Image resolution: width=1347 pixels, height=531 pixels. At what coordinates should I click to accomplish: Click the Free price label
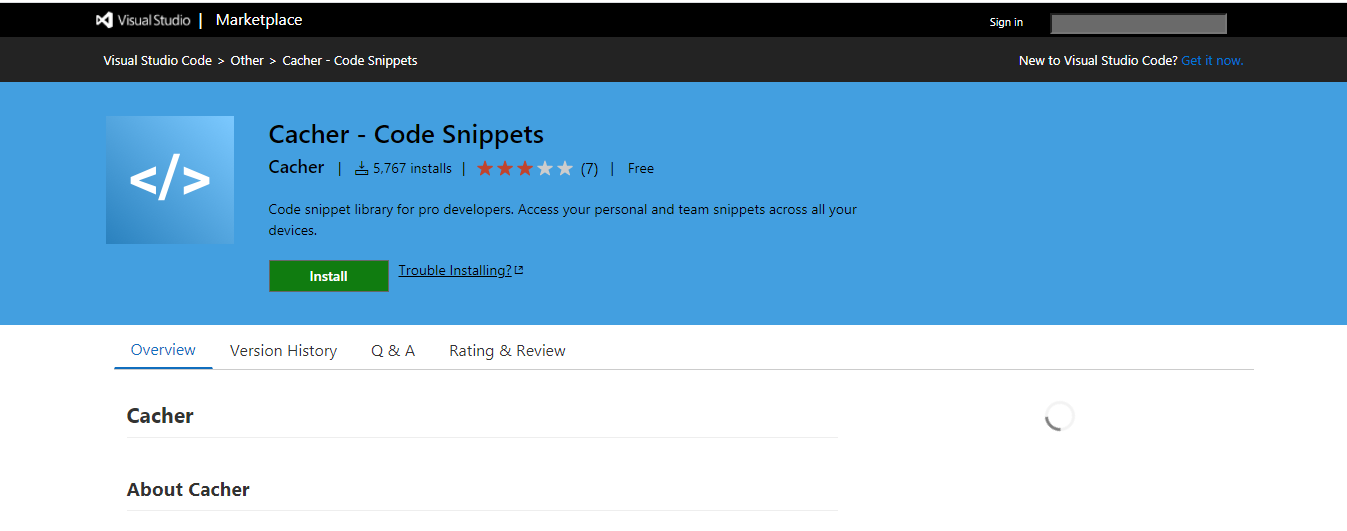click(641, 168)
